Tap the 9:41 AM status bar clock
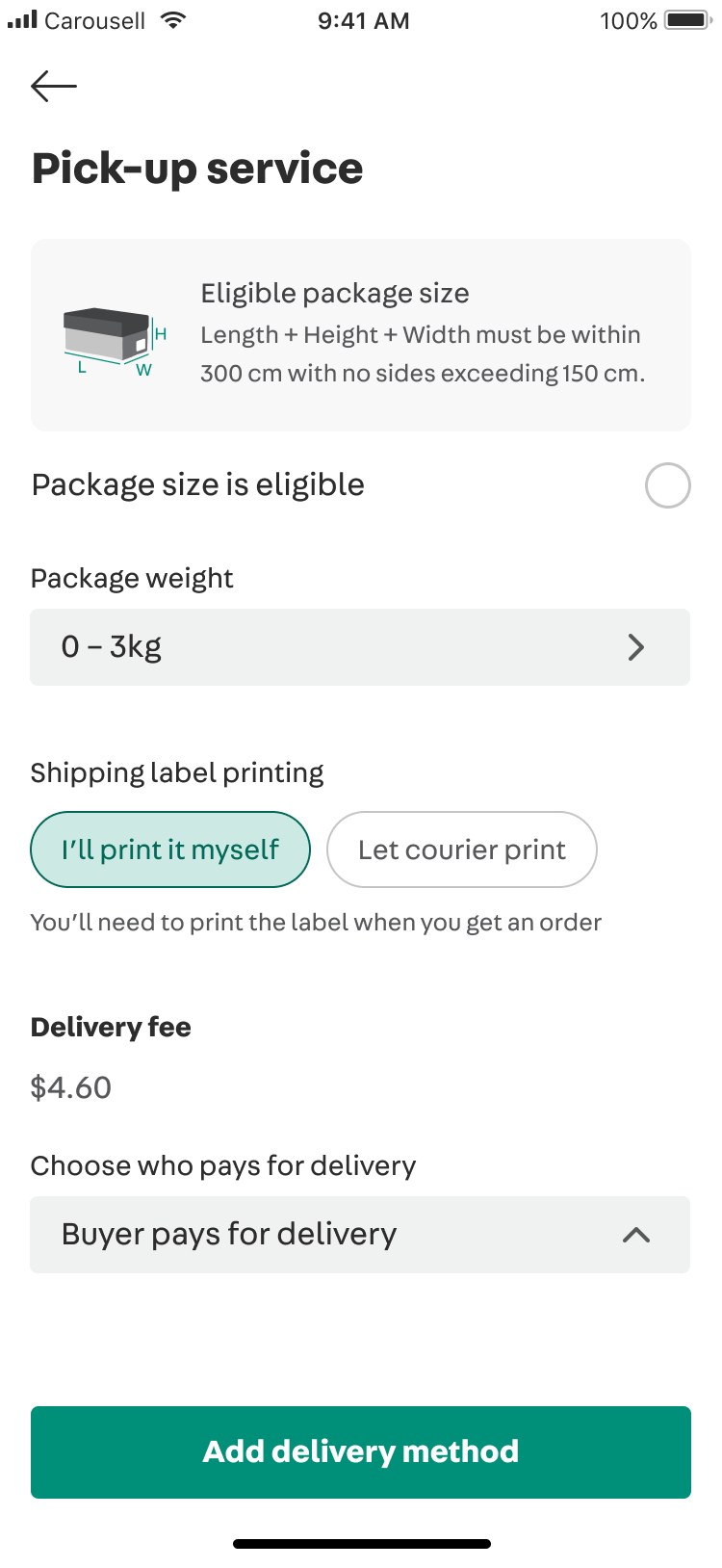 (x=364, y=21)
